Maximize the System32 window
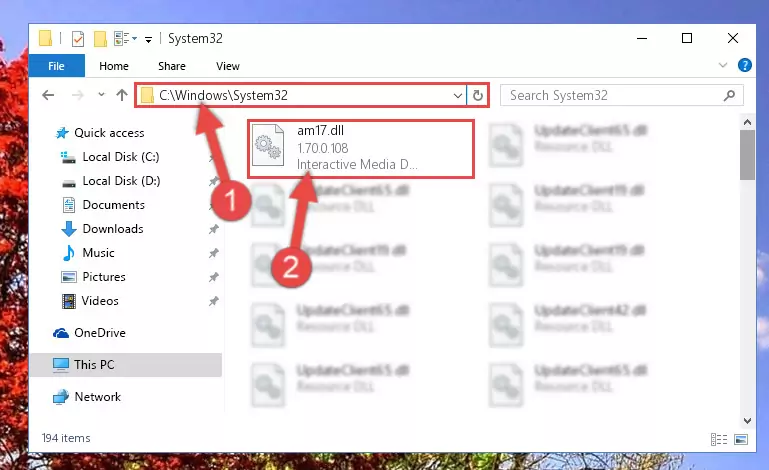The height and width of the screenshot is (470, 769). pyautogui.click(x=687, y=38)
